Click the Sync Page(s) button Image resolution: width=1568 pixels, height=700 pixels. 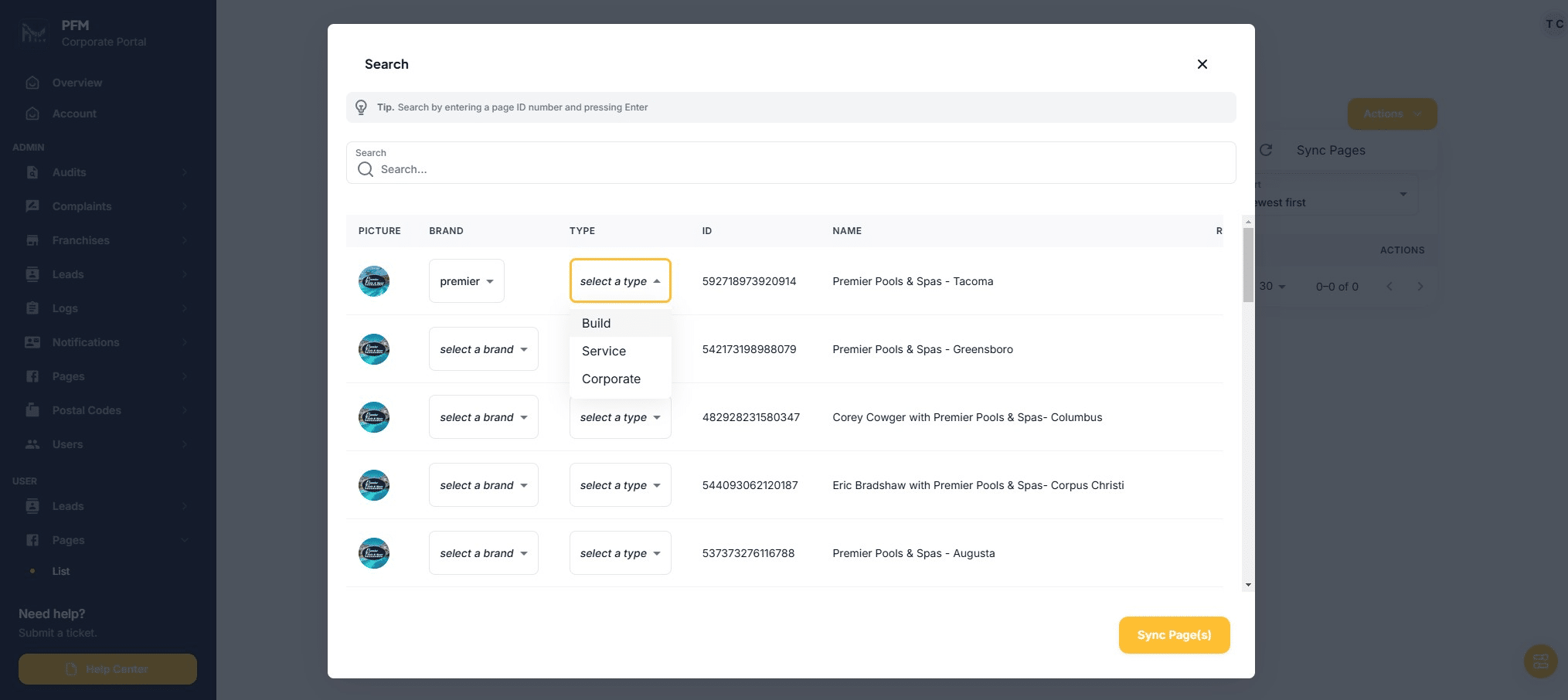(1173, 635)
